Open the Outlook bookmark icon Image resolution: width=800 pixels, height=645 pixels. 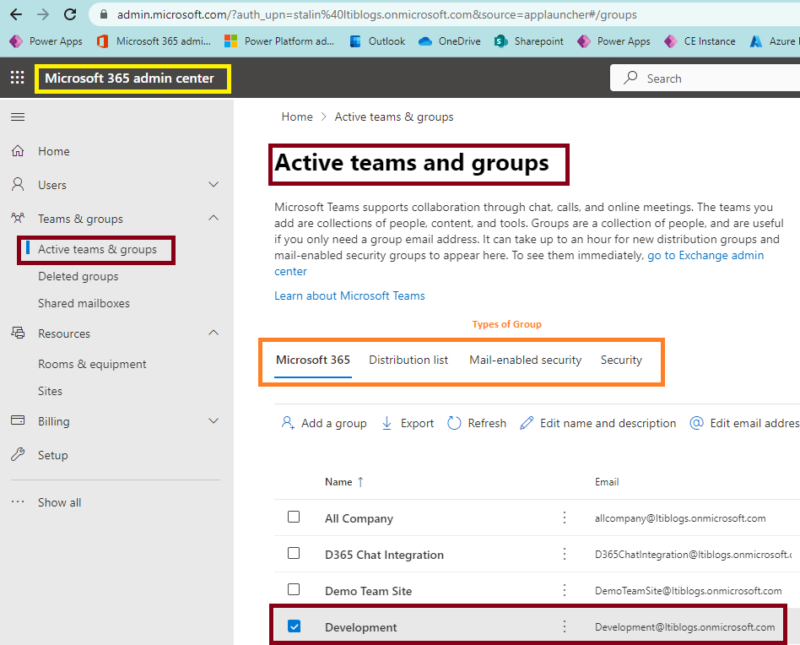pos(354,42)
